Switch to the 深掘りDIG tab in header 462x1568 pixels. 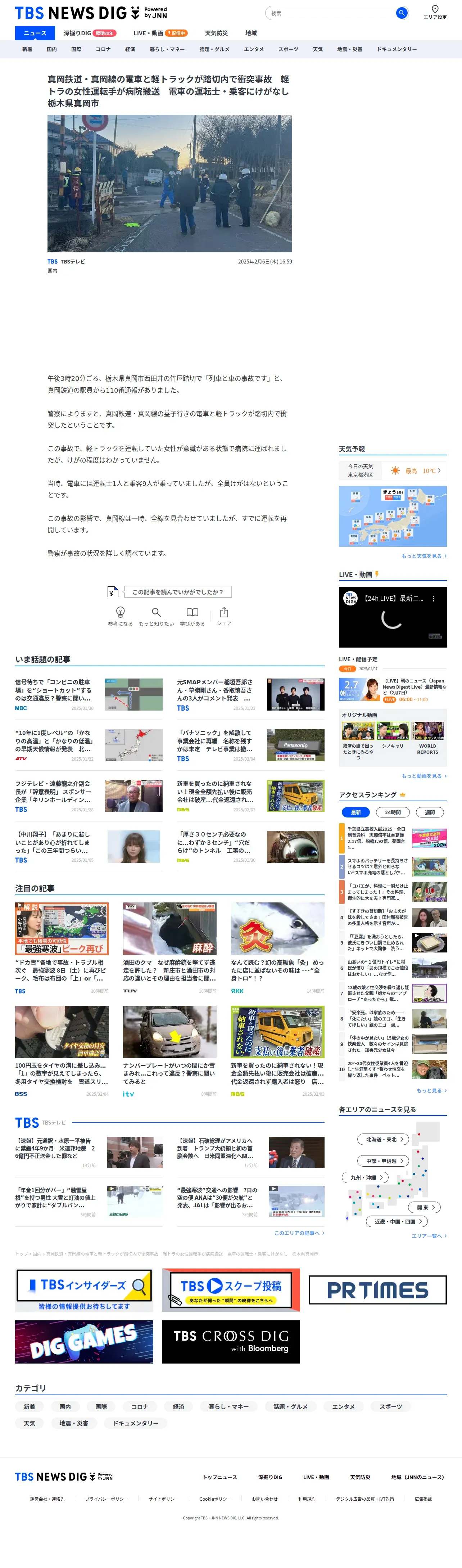tap(90, 33)
